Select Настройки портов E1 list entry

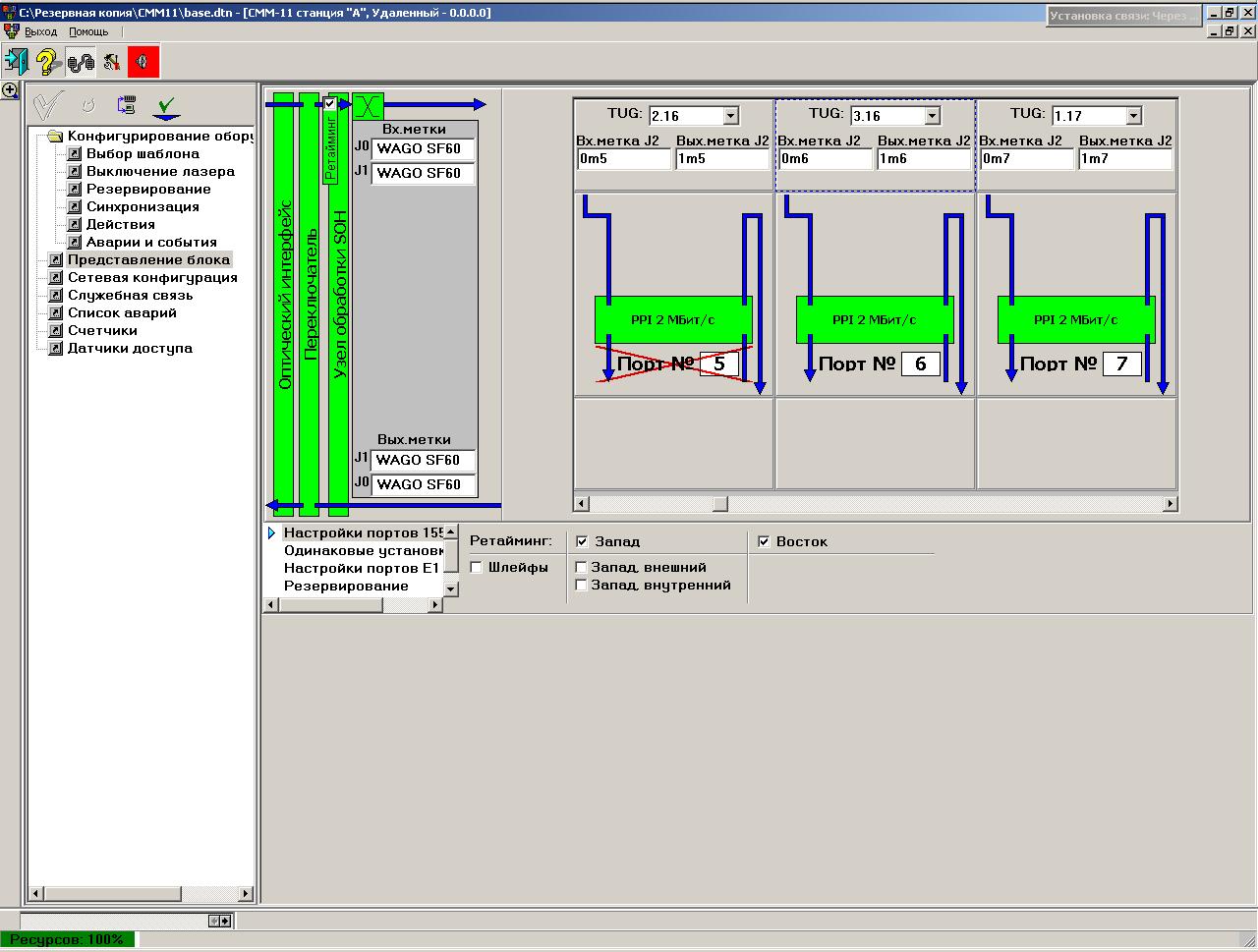[x=363, y=568]
